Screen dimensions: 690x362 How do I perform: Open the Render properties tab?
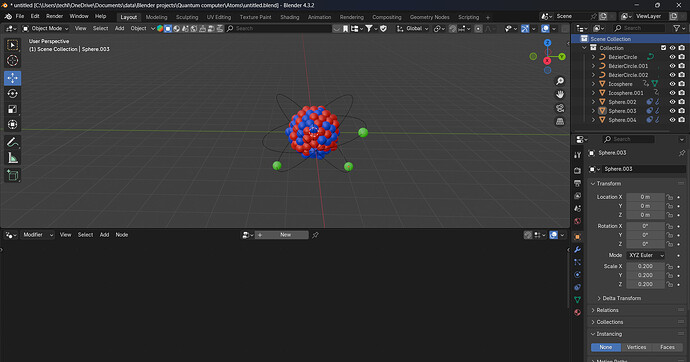click(x=577, y=171)
